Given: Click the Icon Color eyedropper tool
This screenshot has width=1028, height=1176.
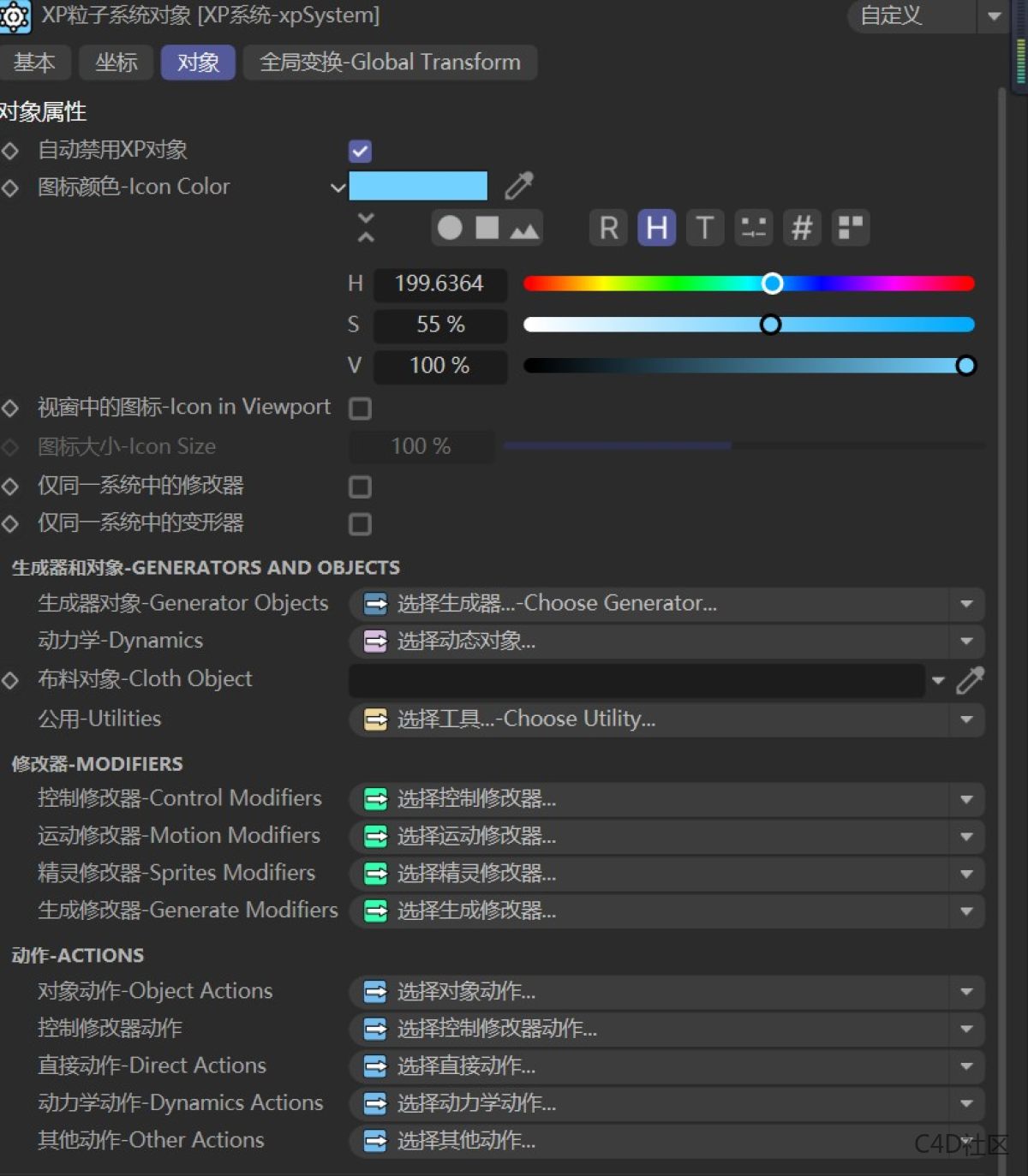Looking at the screenshot, I should [x=519, y=185].
